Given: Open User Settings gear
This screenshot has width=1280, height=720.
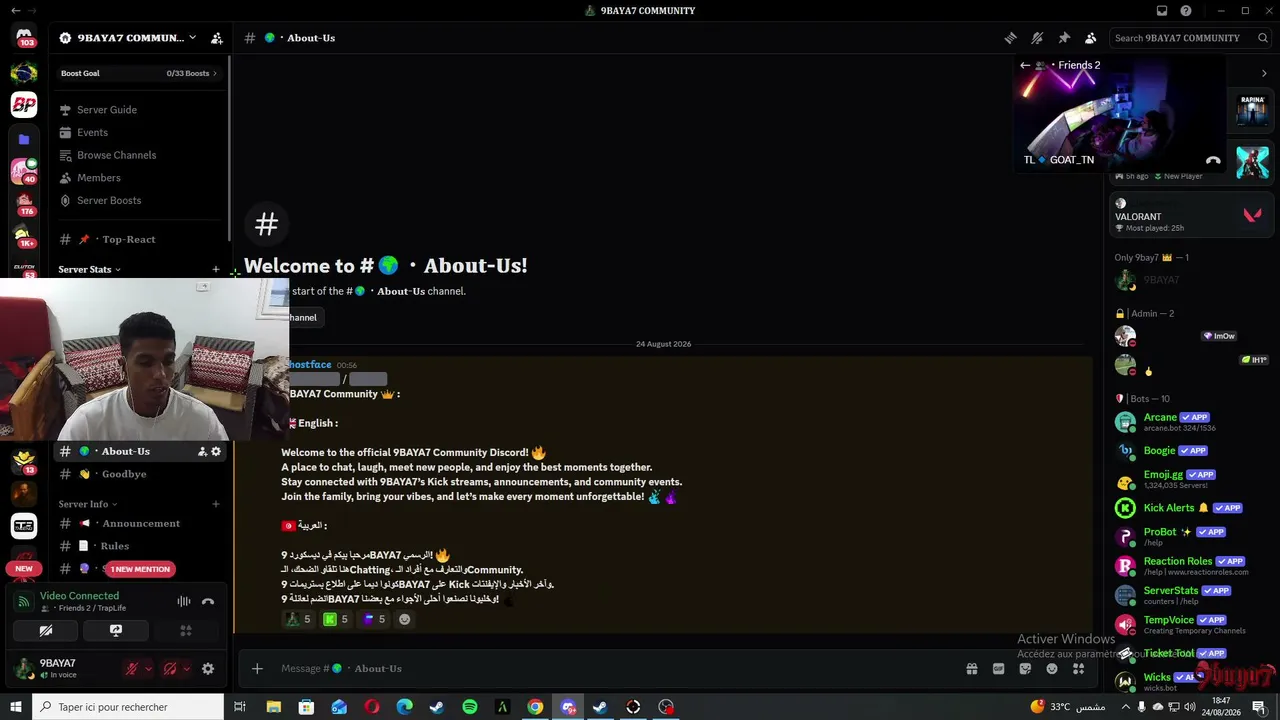Looking at the screenshot, I should click(208, 669).
